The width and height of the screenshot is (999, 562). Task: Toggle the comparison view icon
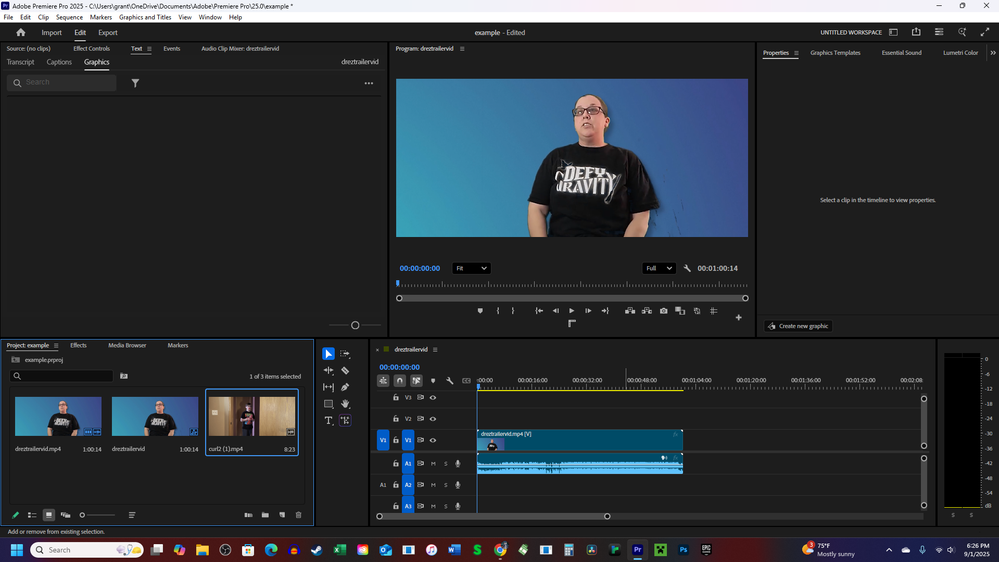coord(680,311)
